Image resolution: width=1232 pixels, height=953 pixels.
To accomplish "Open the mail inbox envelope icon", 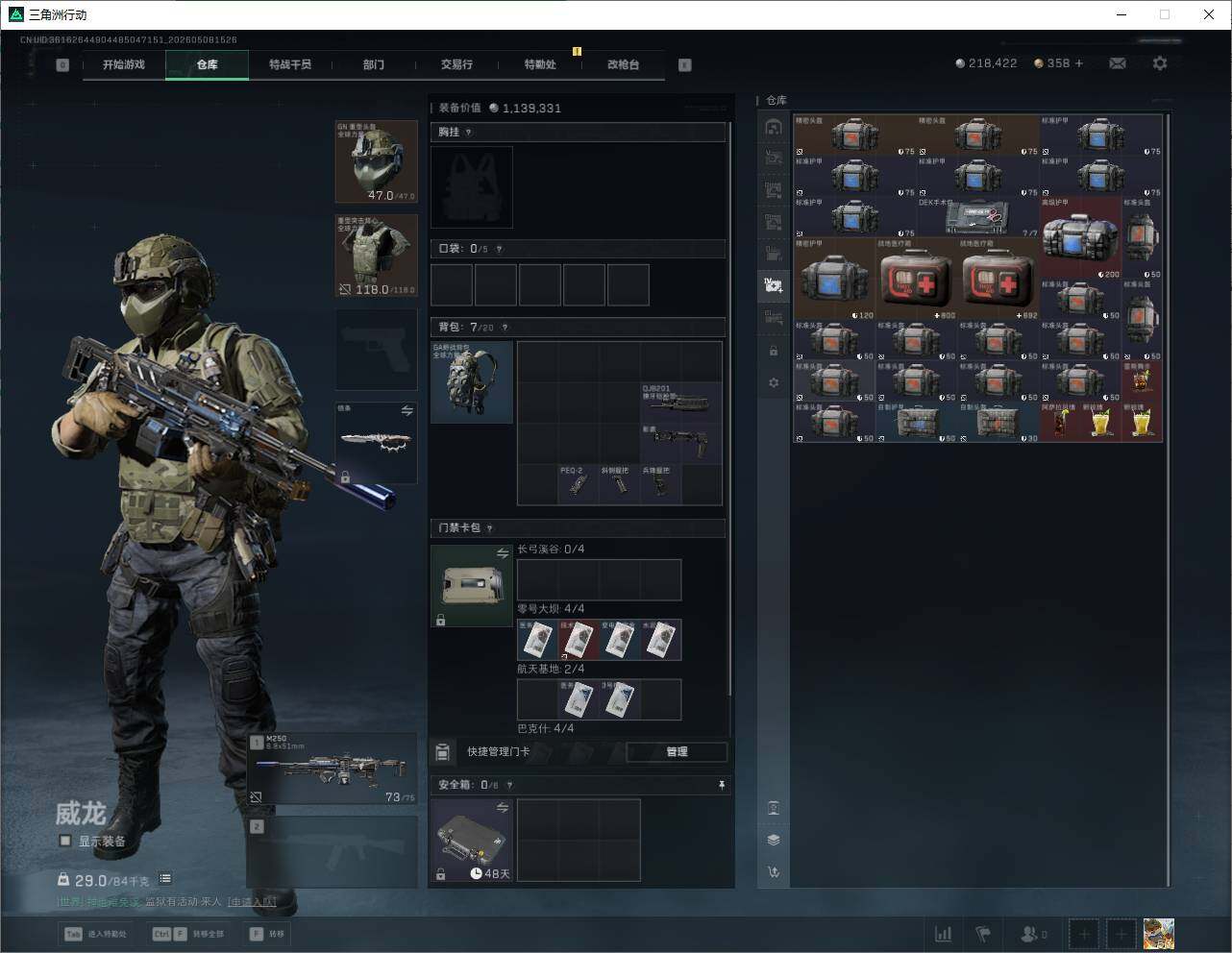I will (1118, 63).
